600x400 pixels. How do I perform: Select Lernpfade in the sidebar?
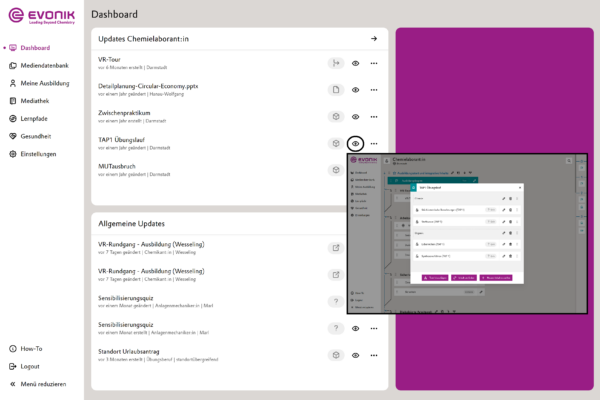point(28,119)
